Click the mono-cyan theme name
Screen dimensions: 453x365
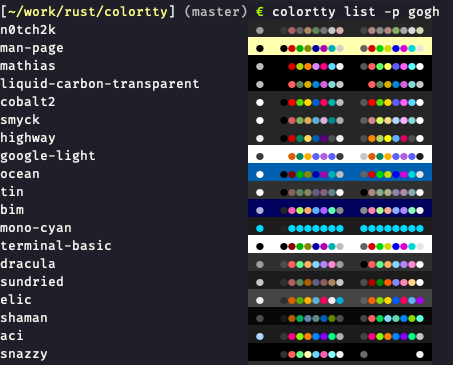click(x=36, y=228)
